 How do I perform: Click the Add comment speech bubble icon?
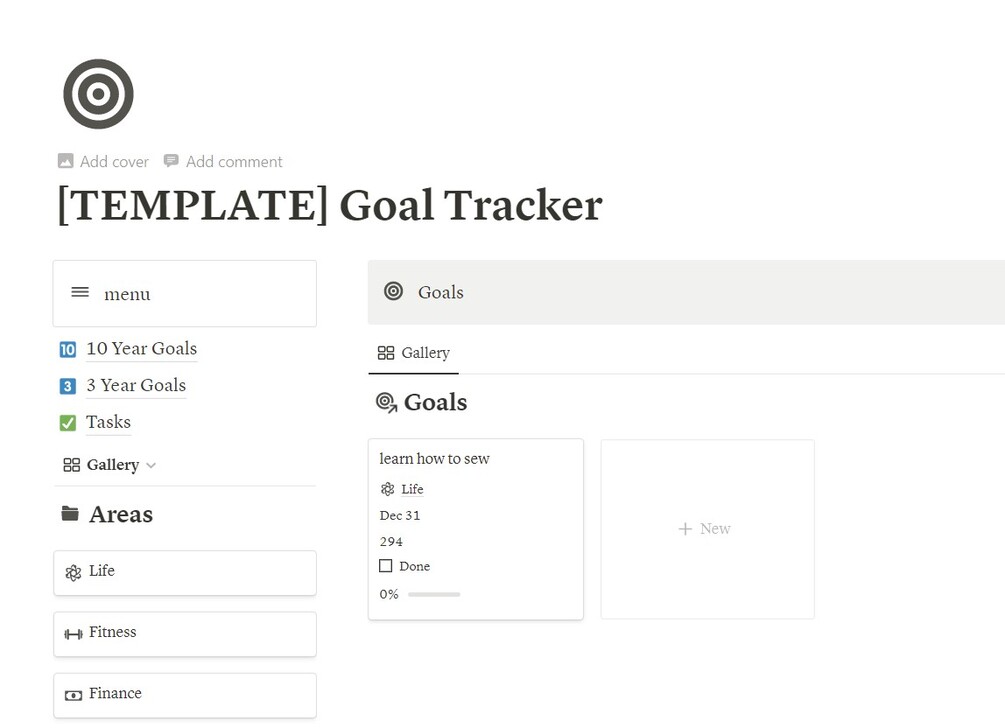pos(171,161)
